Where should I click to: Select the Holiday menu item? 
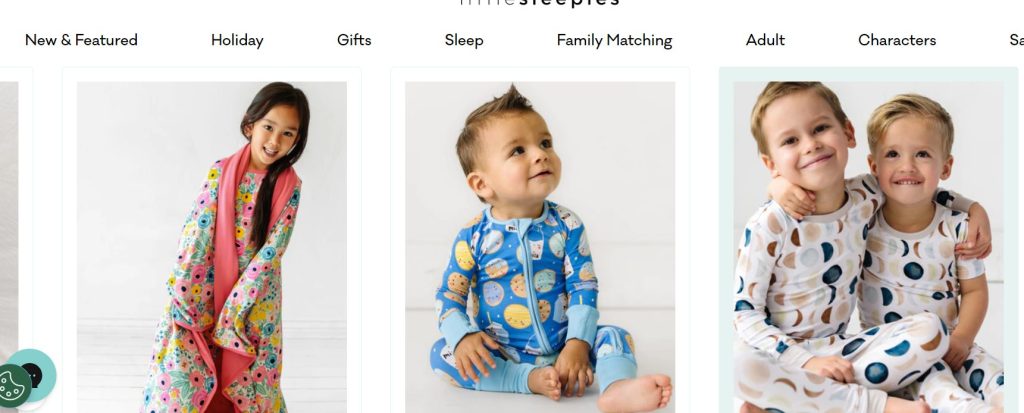(x=237, y=40)
